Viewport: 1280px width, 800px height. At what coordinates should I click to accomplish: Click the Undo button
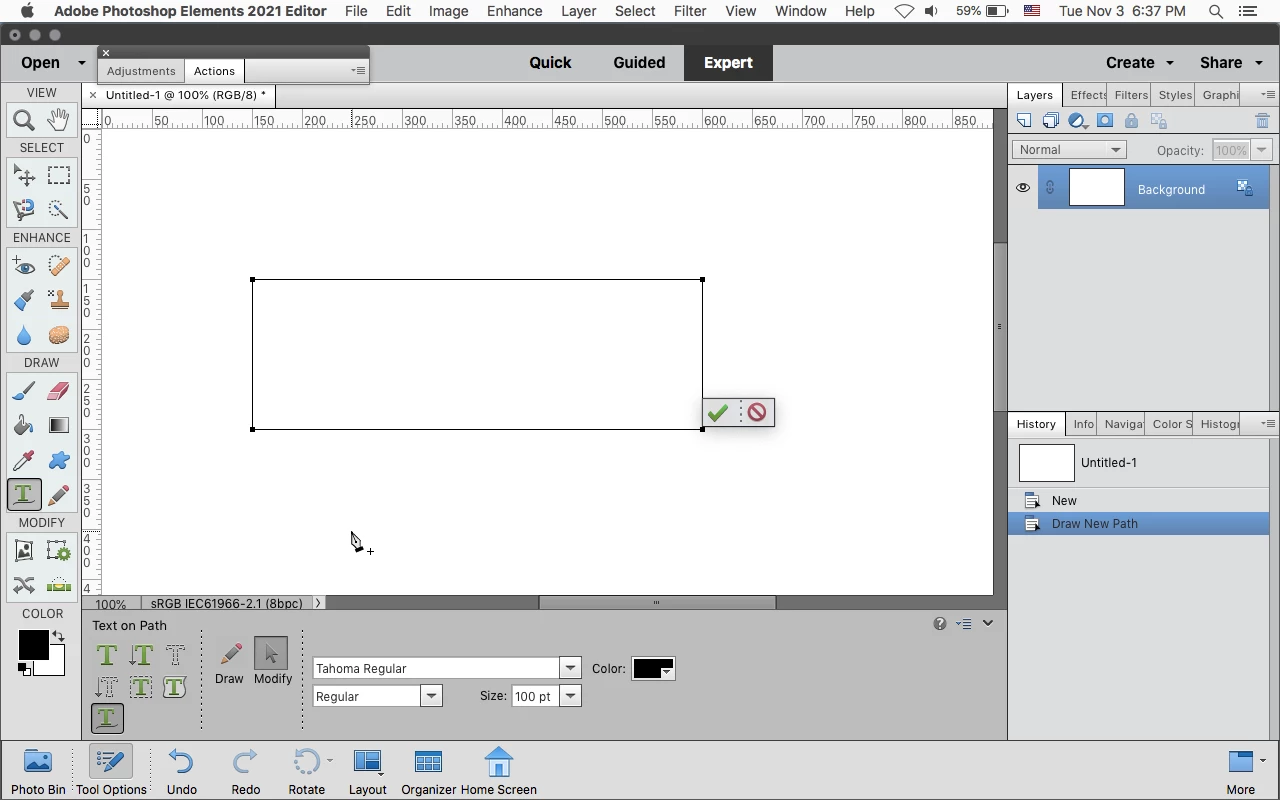(x=181, y=771)
